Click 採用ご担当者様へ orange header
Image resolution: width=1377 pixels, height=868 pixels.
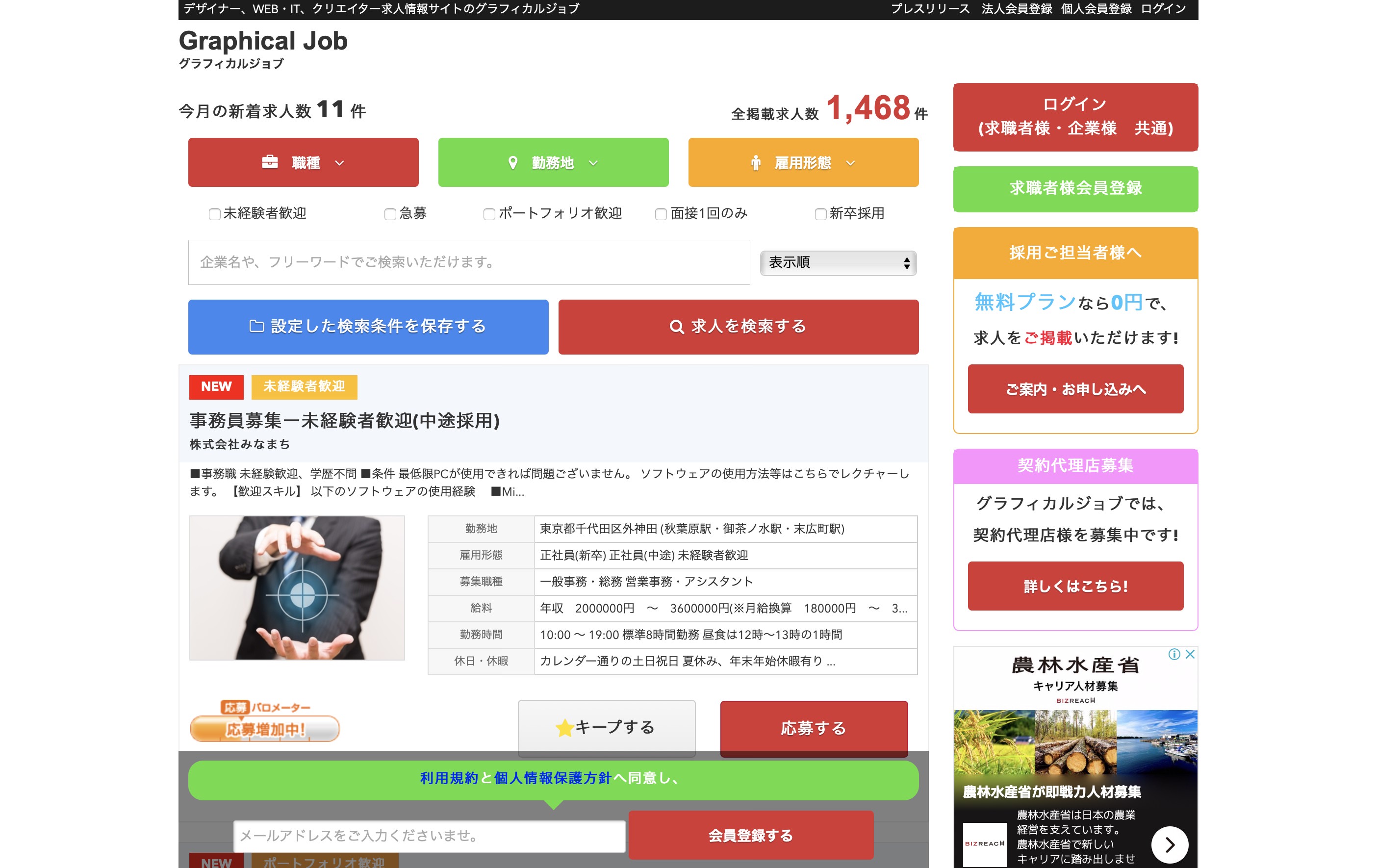point(1075,253)
